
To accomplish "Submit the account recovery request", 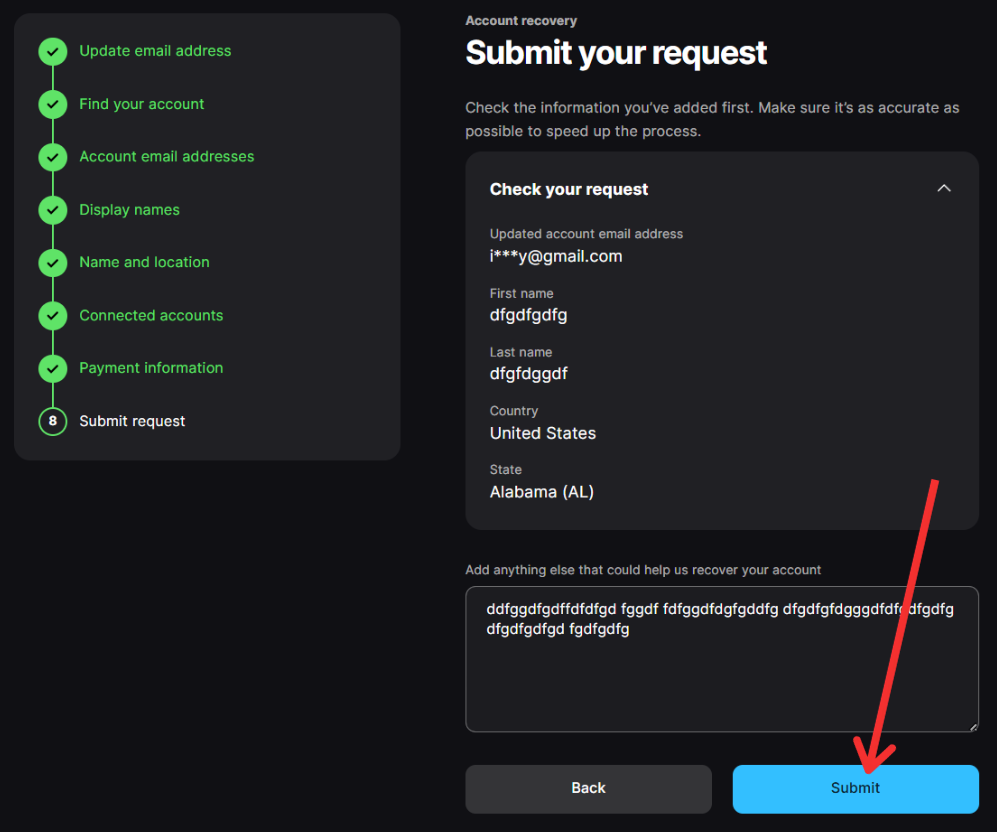I will pos(855,788).
